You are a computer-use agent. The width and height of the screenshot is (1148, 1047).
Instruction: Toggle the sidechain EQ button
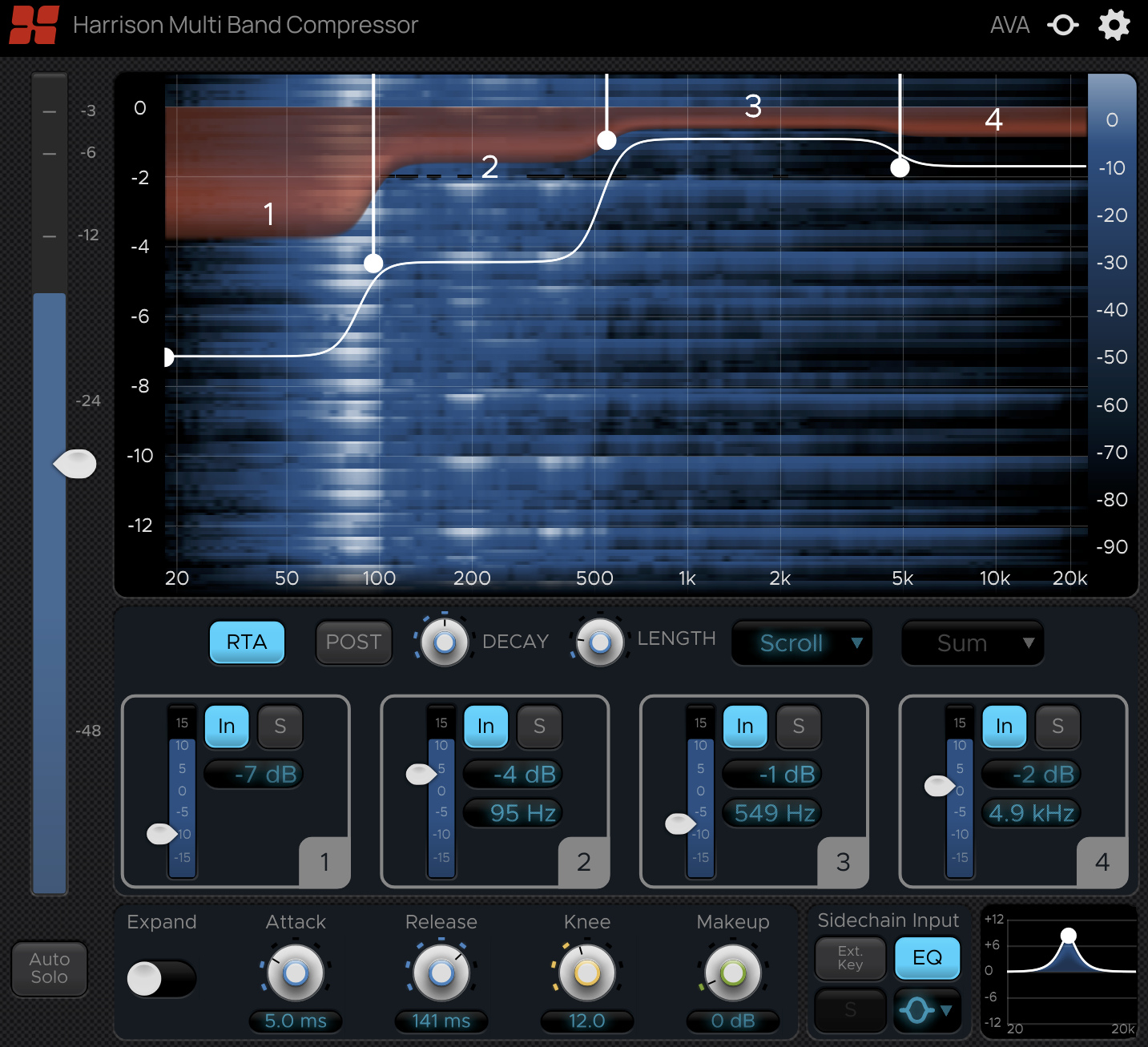927,958
